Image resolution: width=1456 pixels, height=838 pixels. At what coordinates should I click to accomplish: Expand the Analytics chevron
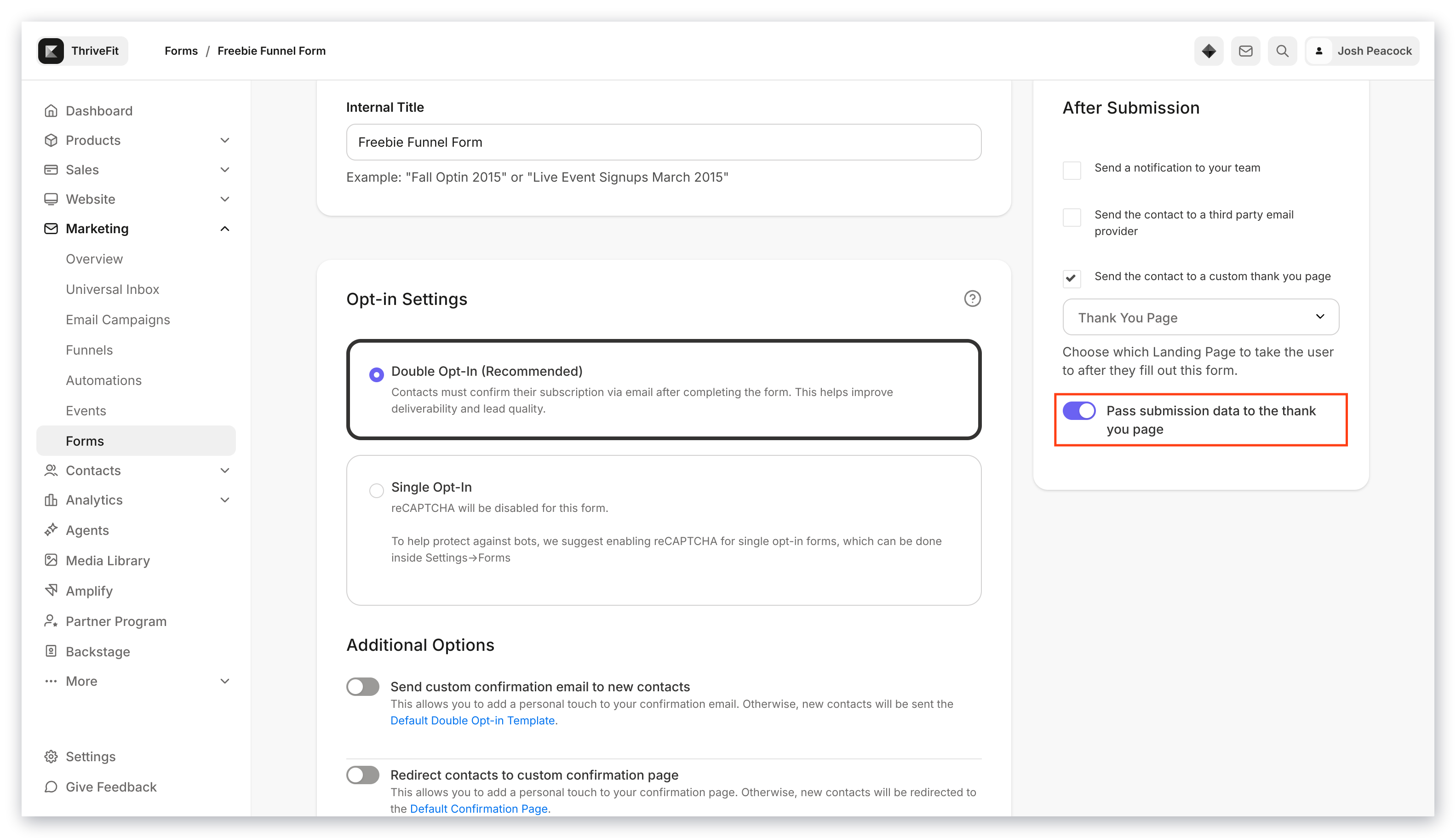point(224,499)
